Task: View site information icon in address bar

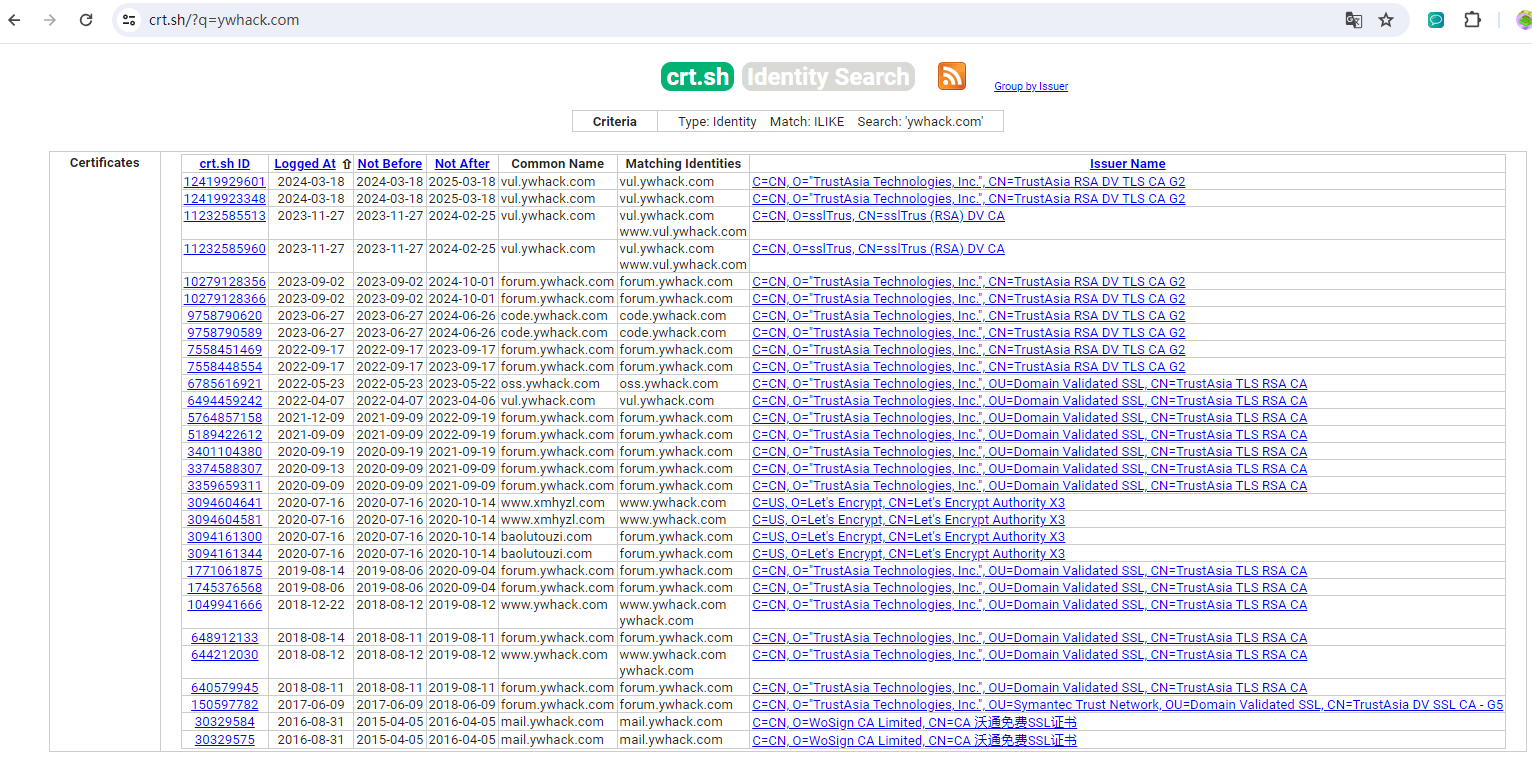Action: (129, 20)
